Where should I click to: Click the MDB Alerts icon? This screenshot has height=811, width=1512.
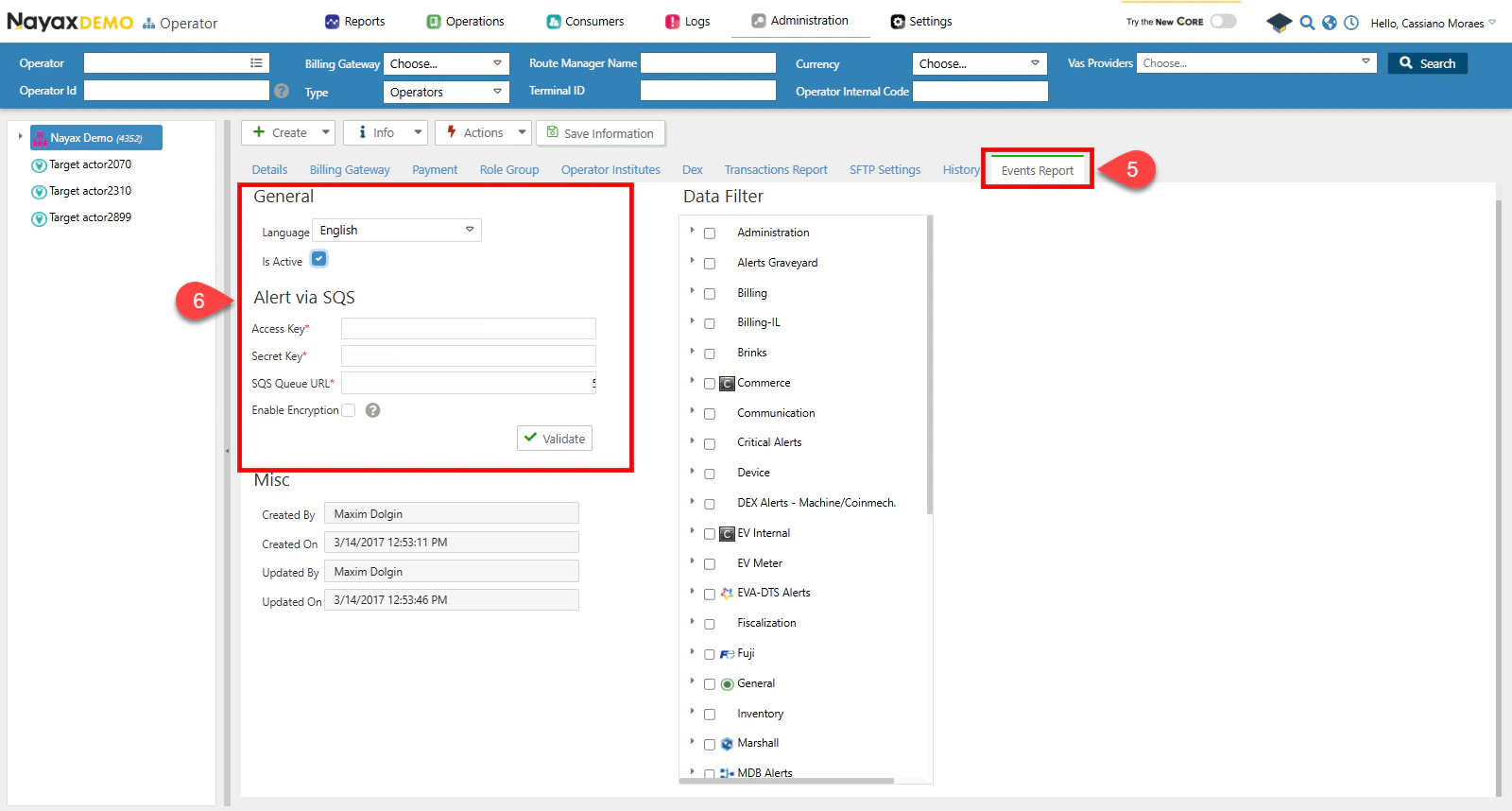[x=727, y=773]
